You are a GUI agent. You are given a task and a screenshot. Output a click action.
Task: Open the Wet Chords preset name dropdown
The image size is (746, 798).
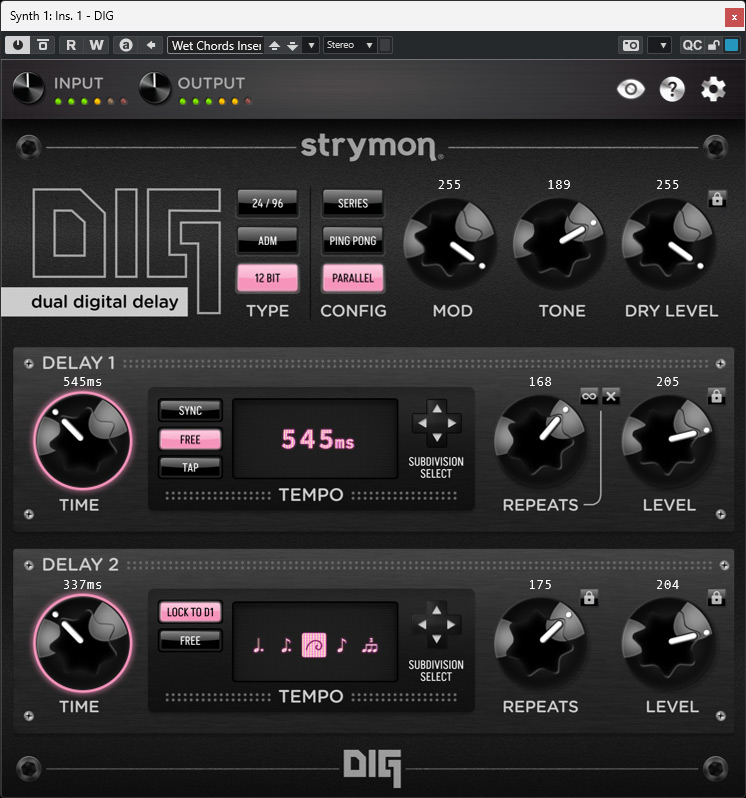tap(215, 45)
